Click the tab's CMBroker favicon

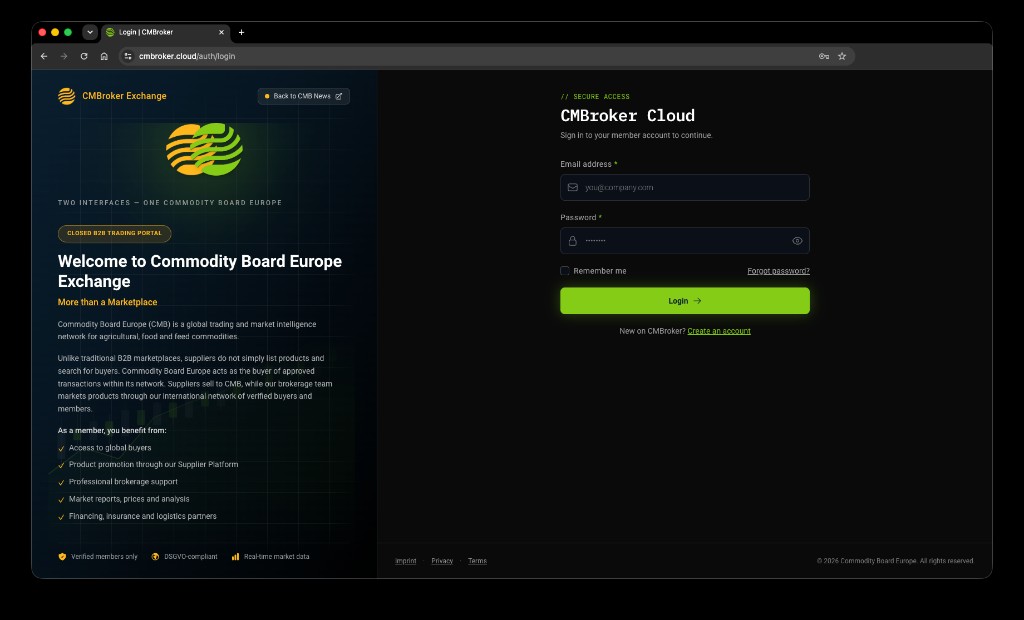(110, 32)
